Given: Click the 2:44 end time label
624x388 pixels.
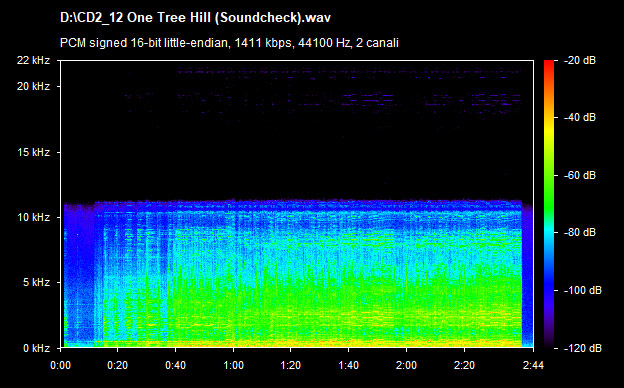Looking at the screenshot, I should tap(533, 365).
